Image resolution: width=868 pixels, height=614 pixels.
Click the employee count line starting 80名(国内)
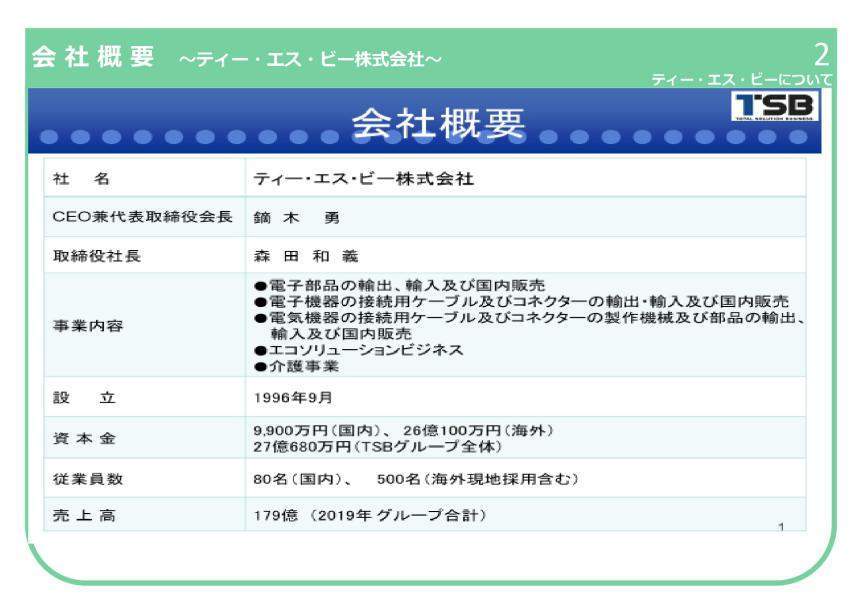pos(416,479)
